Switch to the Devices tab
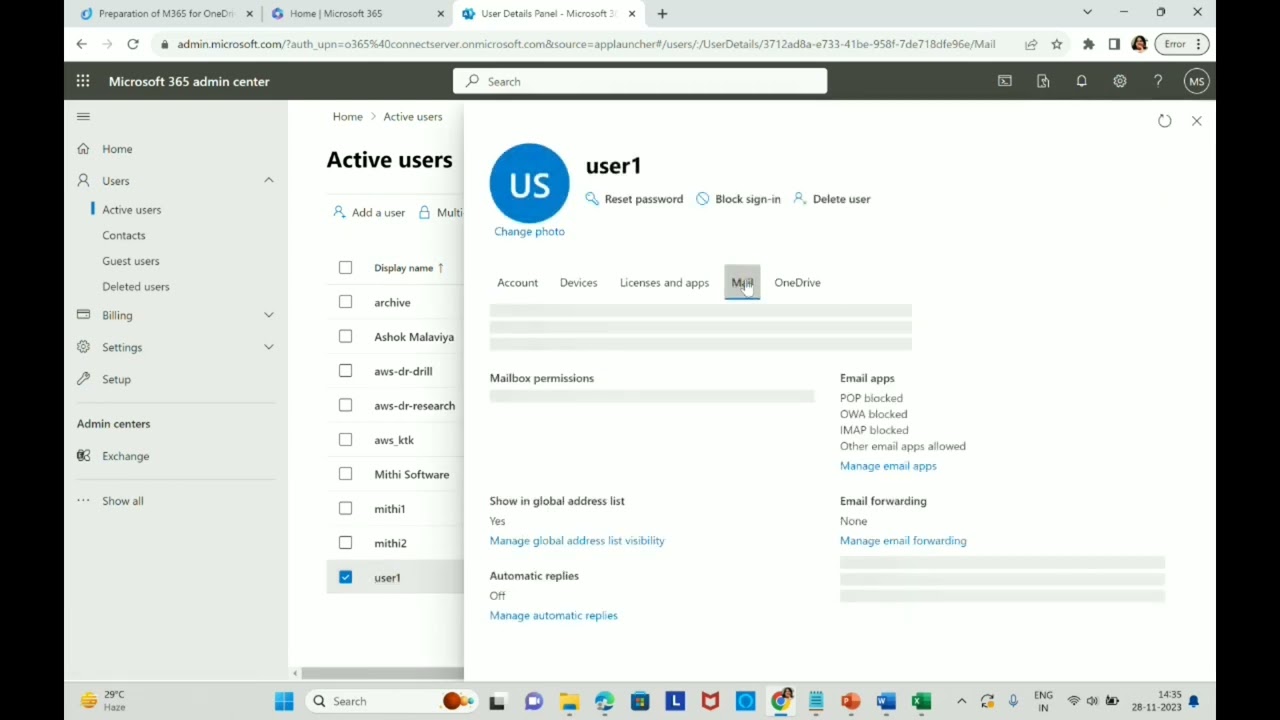The height and width of the screenshot is (720, 1280). 578,283
